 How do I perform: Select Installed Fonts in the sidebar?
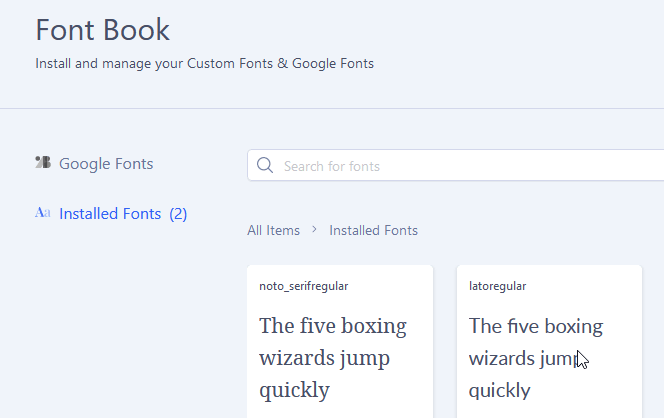click(110, 213)
